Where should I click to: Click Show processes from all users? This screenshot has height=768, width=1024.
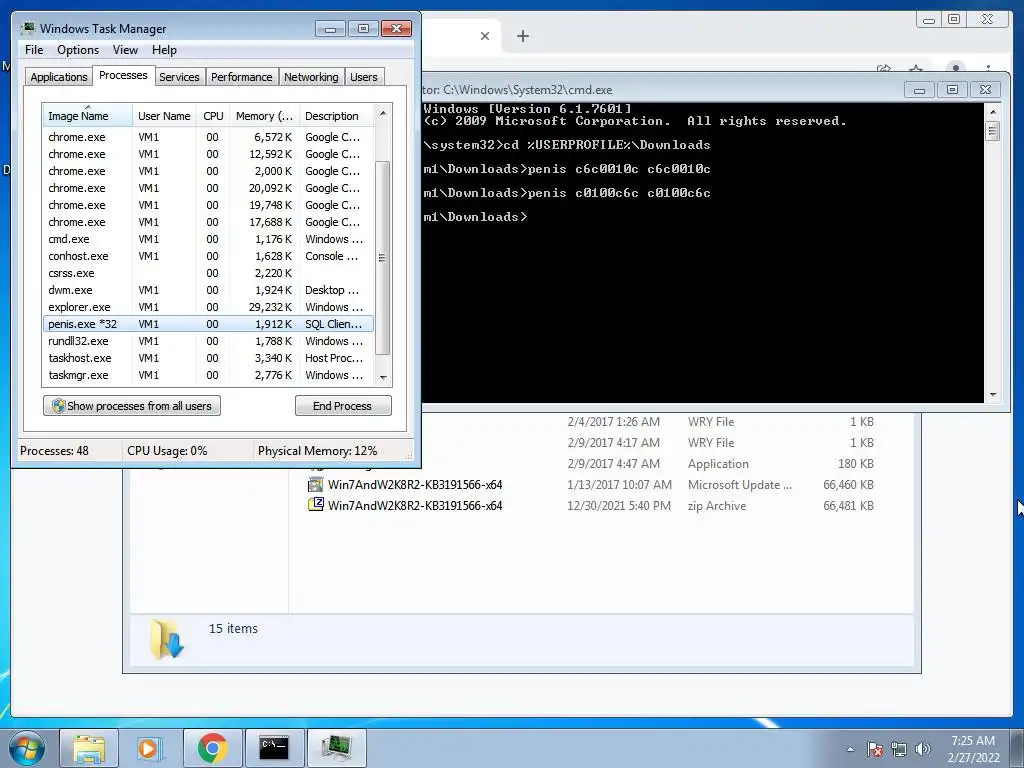(x=132, y=406)
